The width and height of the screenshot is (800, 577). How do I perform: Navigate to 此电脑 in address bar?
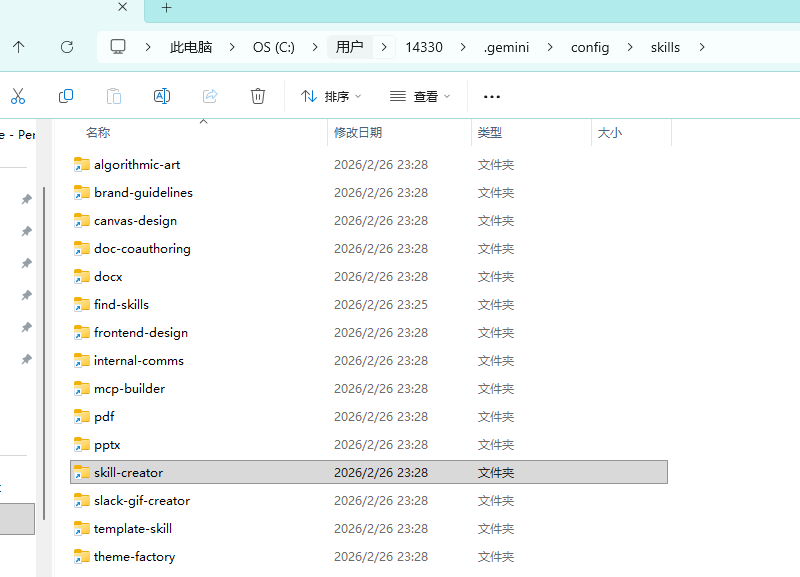coord(191,47)
